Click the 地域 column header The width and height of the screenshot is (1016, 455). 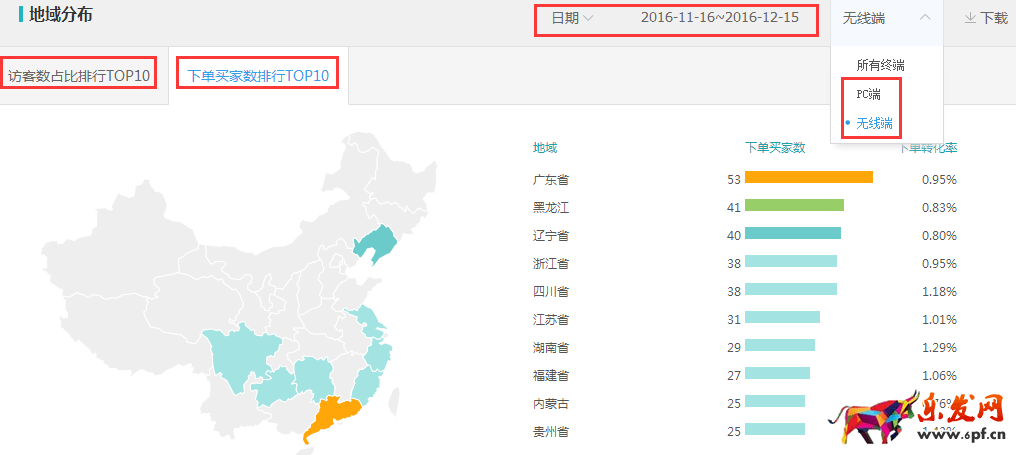(545, 148)
